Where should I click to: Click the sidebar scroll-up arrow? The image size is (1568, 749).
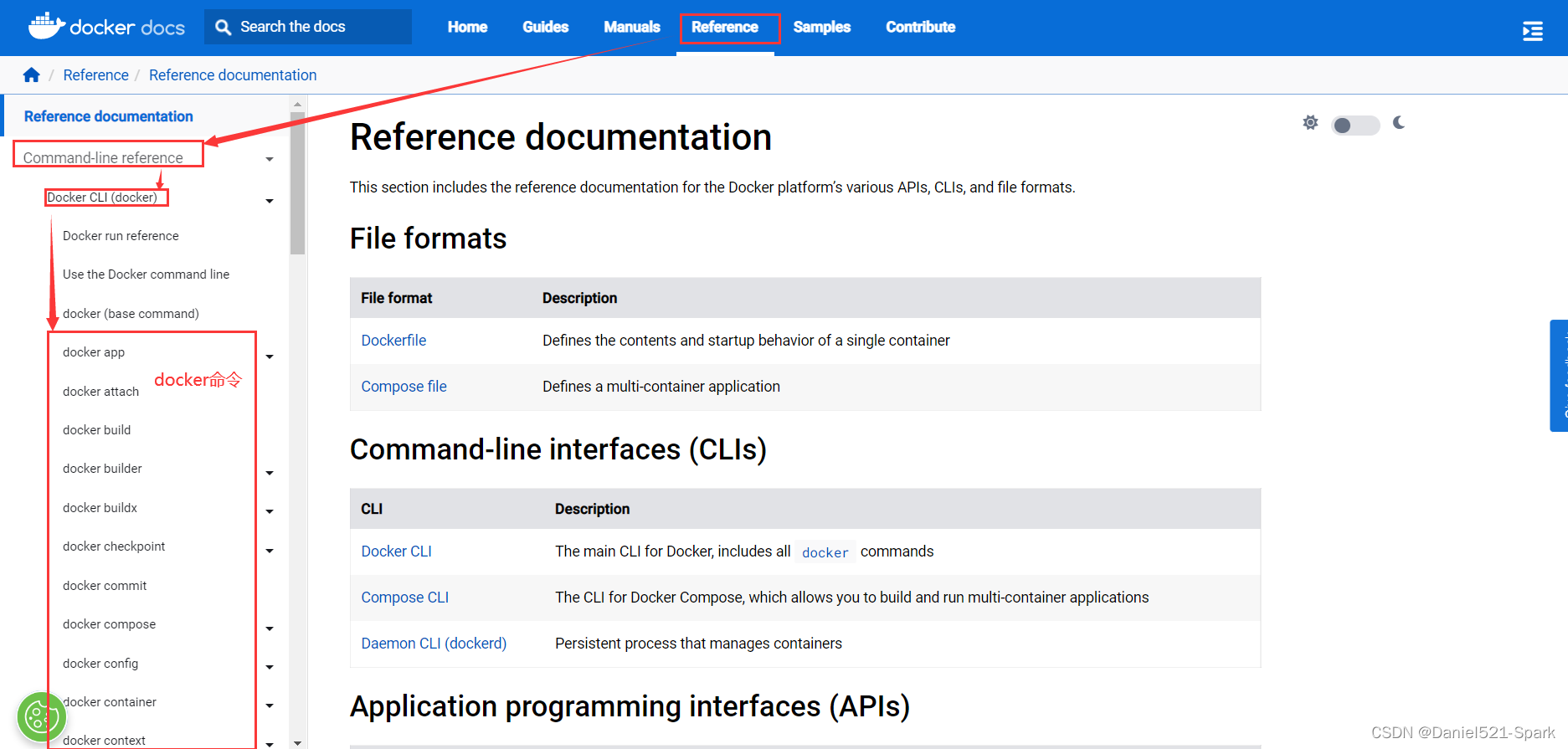pyautogui.click(x=297, y=105)
